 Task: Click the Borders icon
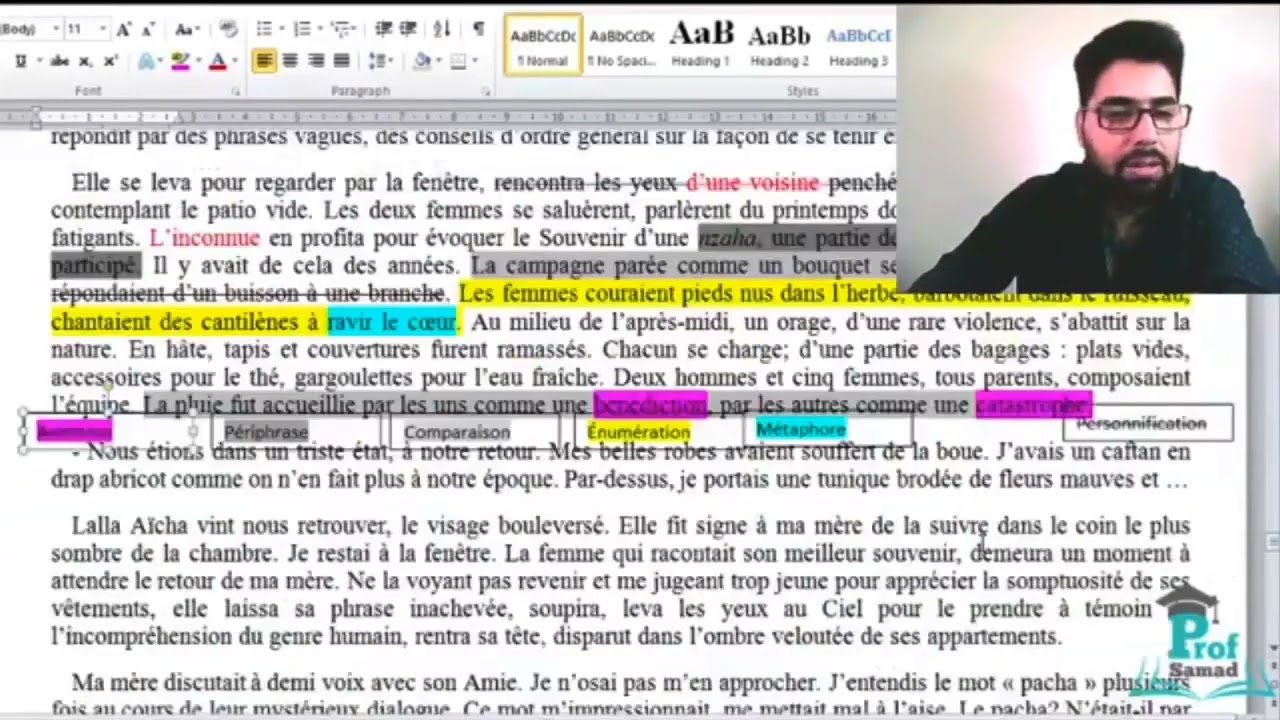tap(458, 61)
